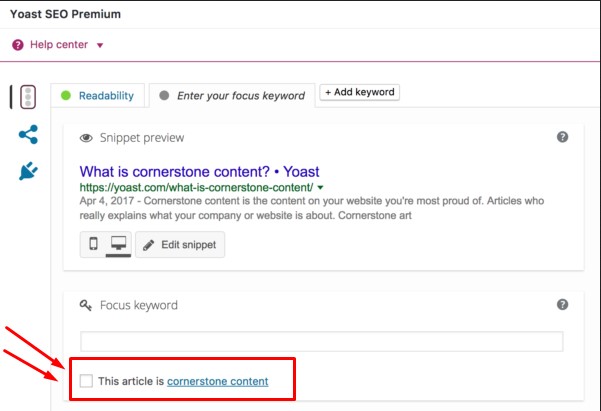The width and height of the screenshot is (601, 411).
Task: Open the advanced plug icon tab
Action: tap(28, 171)
